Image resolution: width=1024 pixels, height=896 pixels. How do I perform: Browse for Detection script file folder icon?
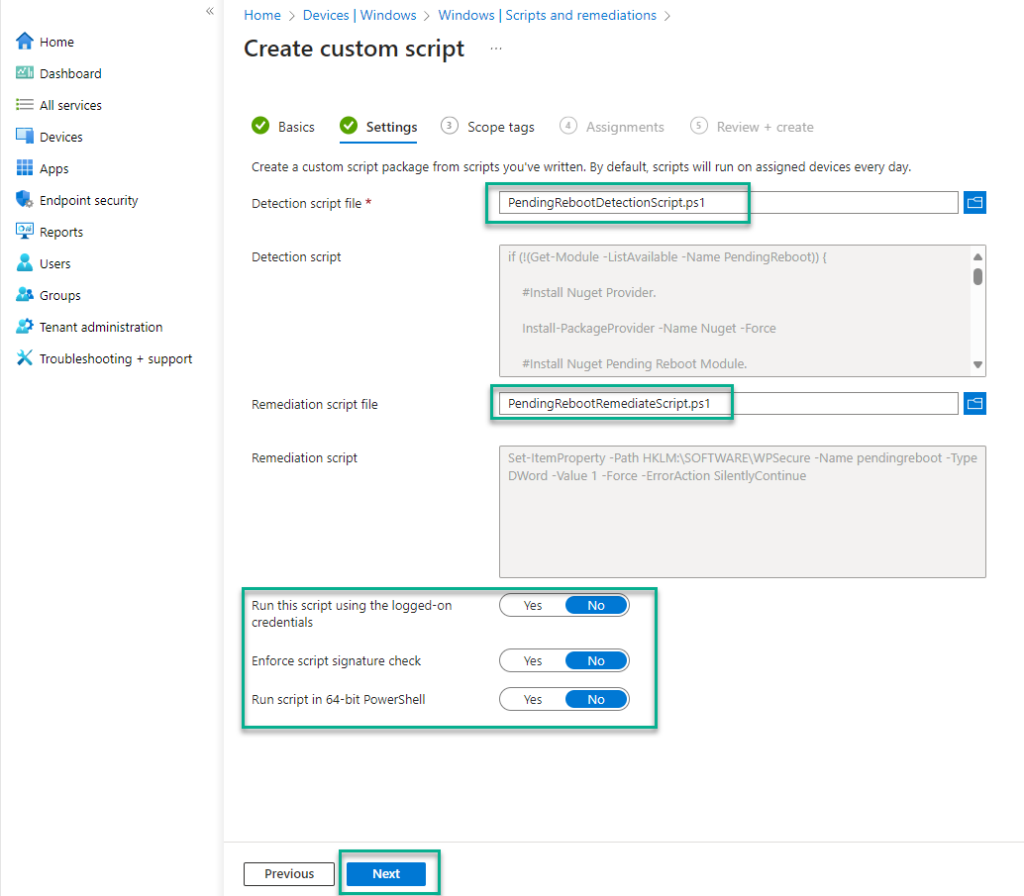(x=975, y=202)
